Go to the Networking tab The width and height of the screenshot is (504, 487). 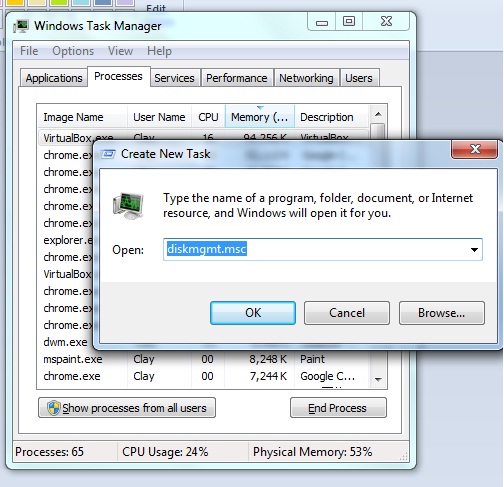[306, 78]
